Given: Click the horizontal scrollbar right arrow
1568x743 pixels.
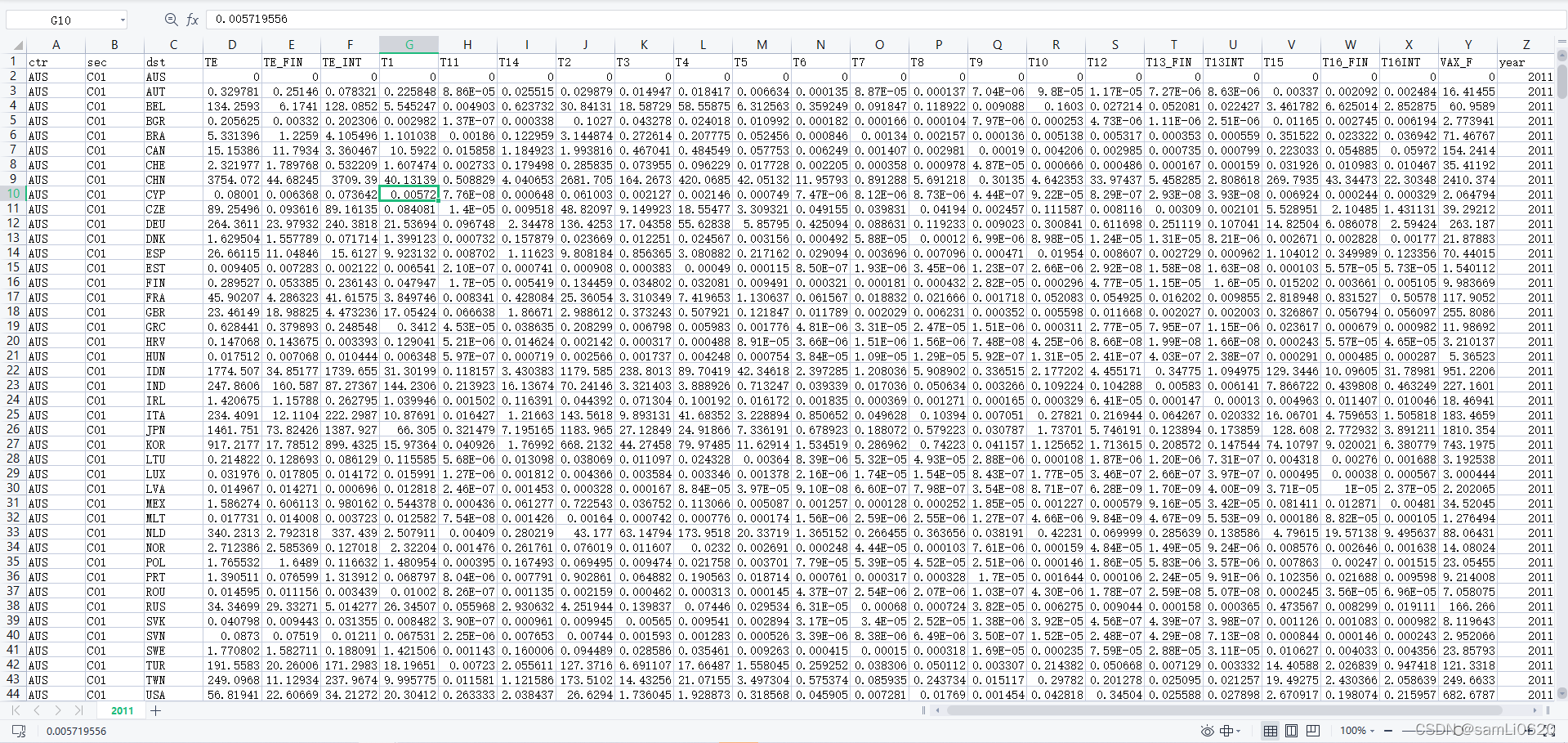Looking at the screenshot, I should coord(1534,710).
